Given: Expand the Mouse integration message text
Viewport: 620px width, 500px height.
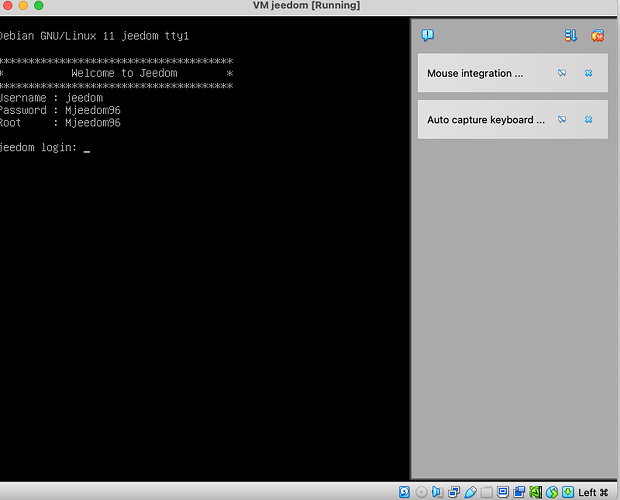Looking at the screenshot, I should 475,74.
